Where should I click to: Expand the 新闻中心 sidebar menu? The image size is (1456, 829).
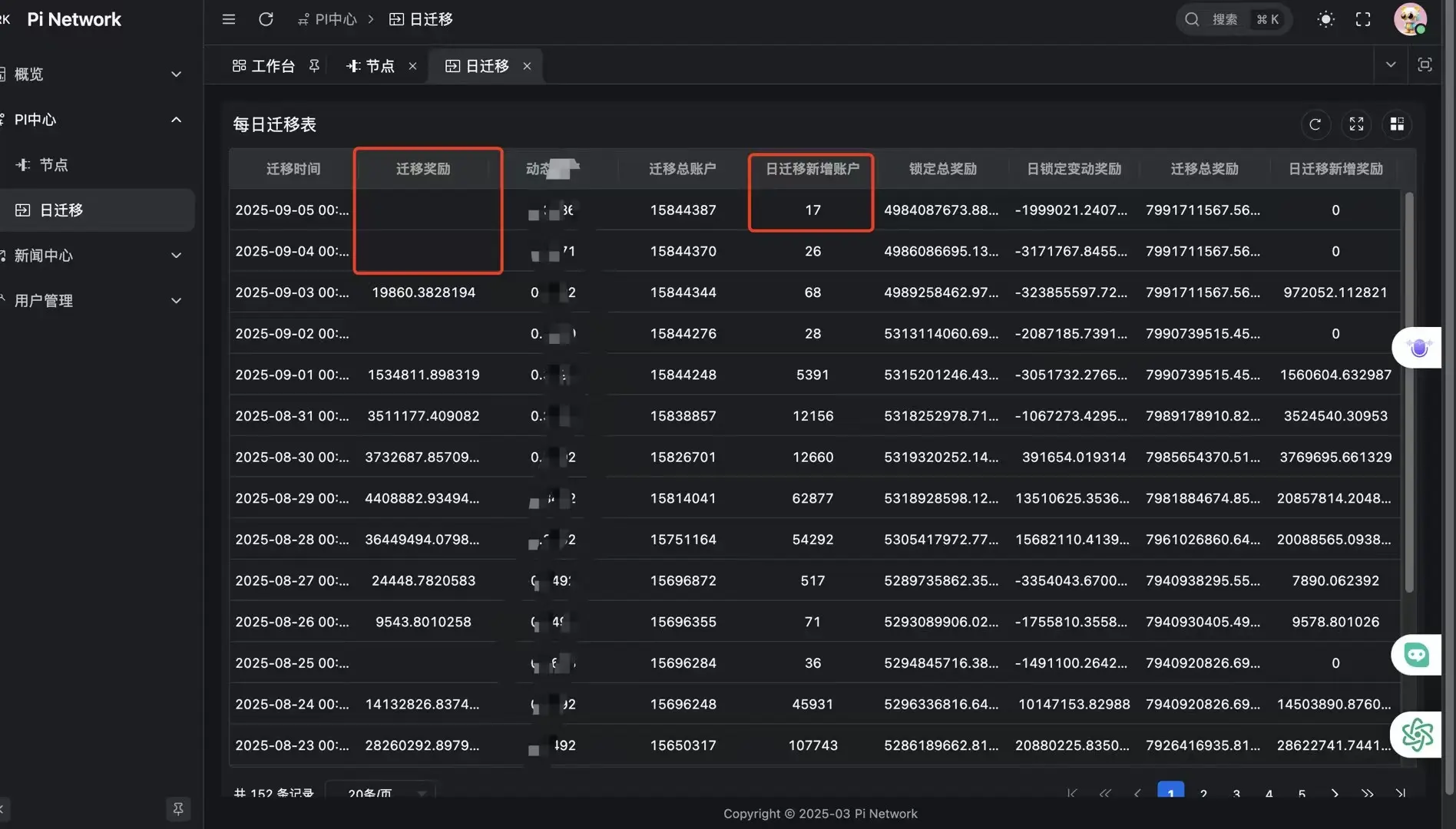point(97,256)
